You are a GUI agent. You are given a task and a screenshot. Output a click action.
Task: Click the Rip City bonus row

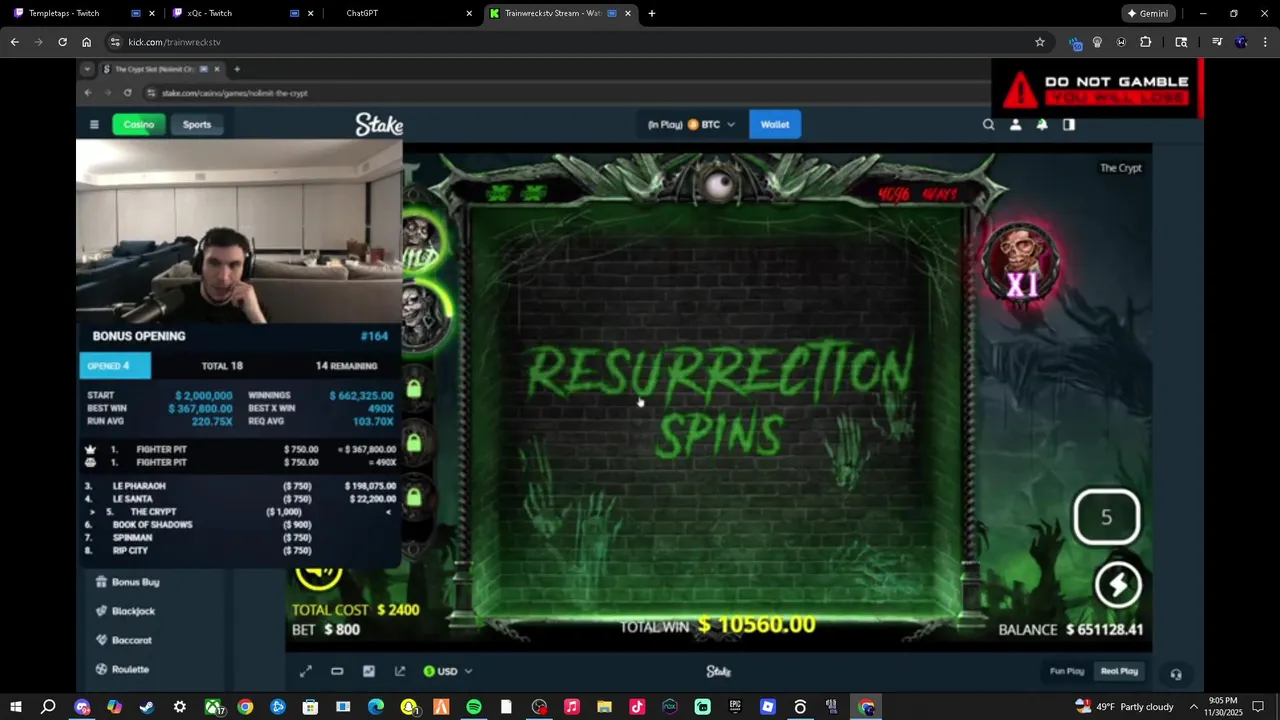point(240,551)
